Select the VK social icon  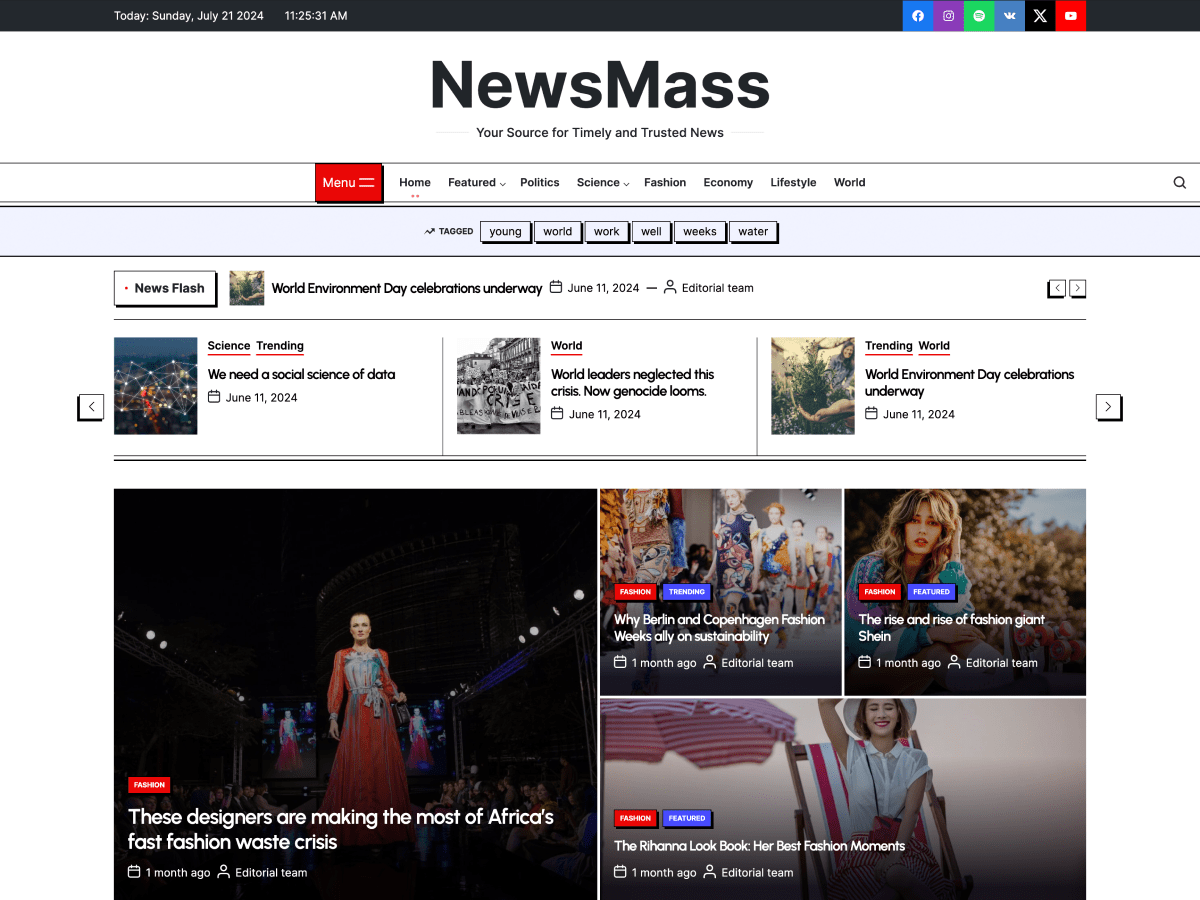coord(1009,16)
